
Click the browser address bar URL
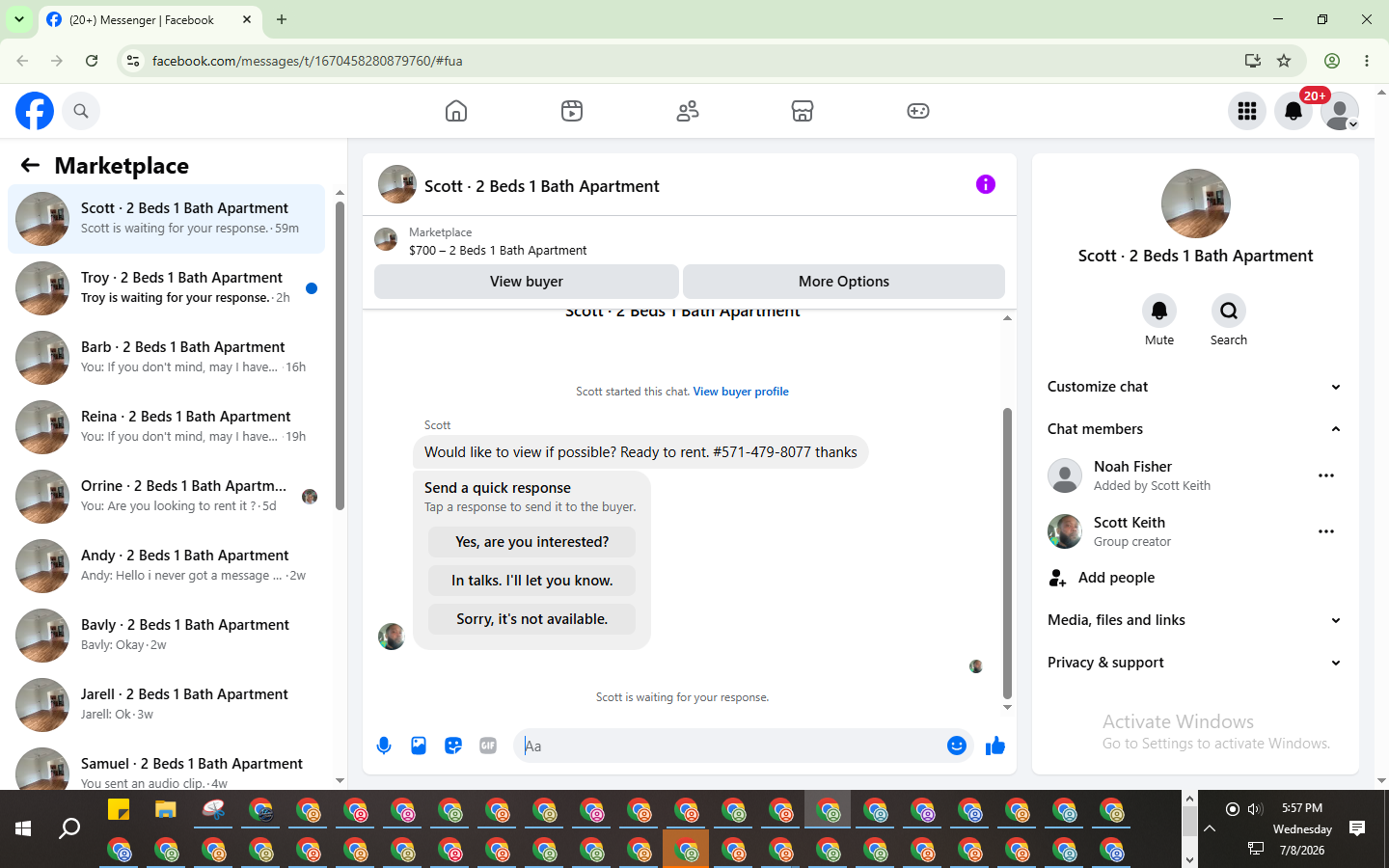tap(308, 61)
